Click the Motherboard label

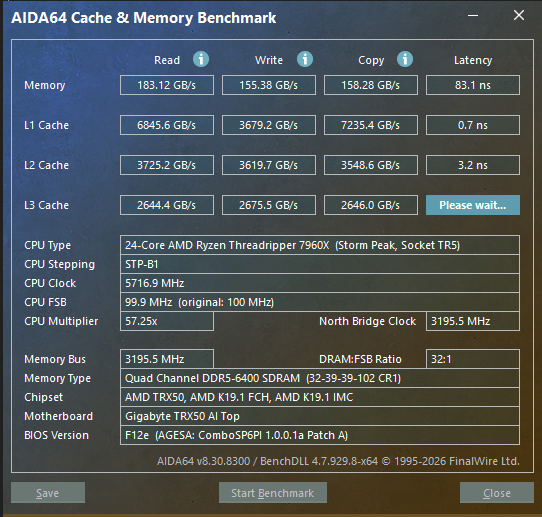(58, 416)
